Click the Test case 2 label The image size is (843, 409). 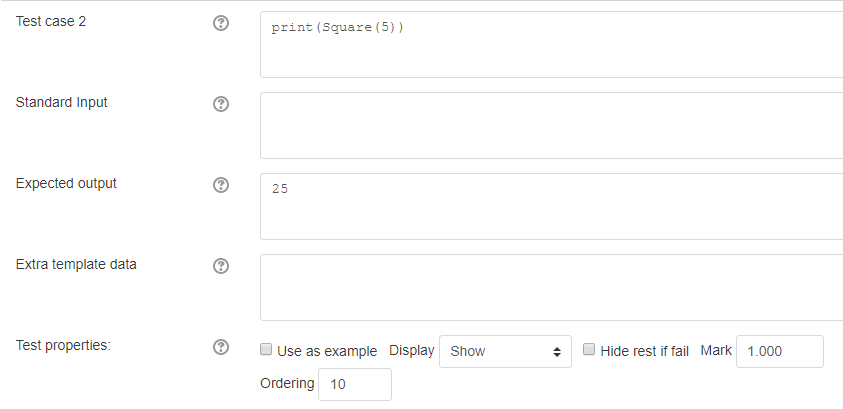51,21
